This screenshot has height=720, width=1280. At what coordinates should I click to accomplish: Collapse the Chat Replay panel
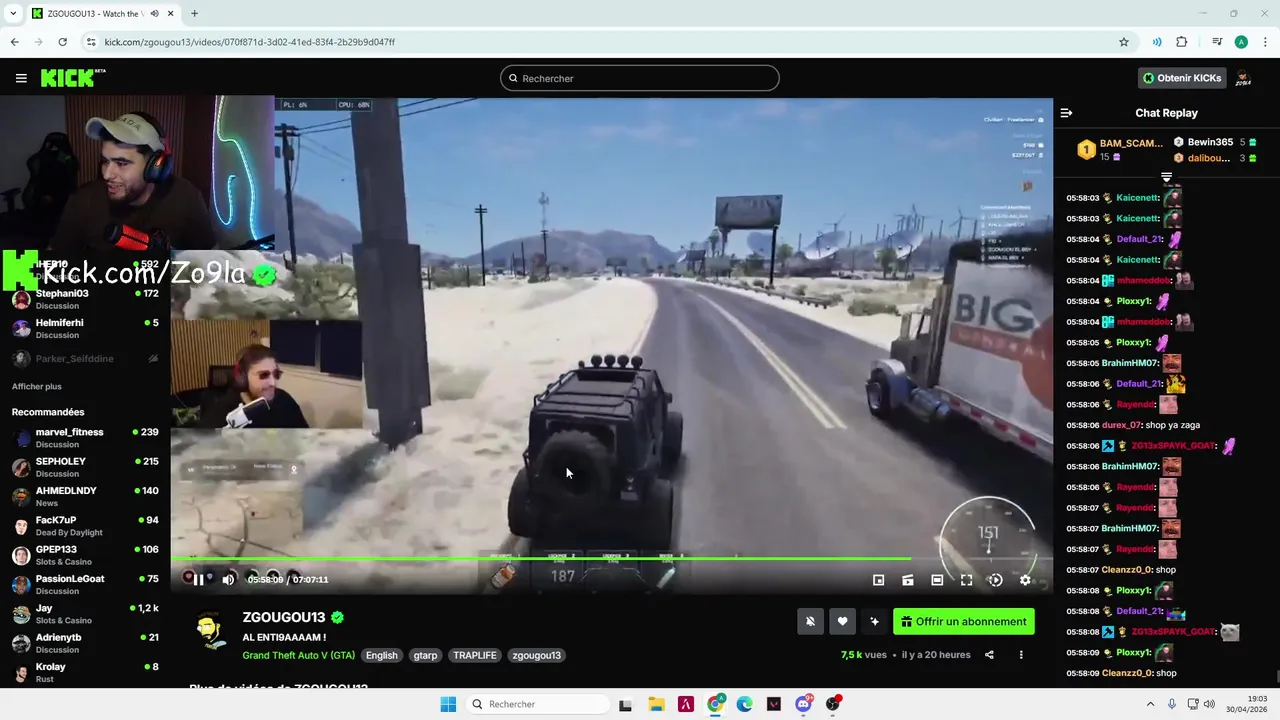point(1066,113)
